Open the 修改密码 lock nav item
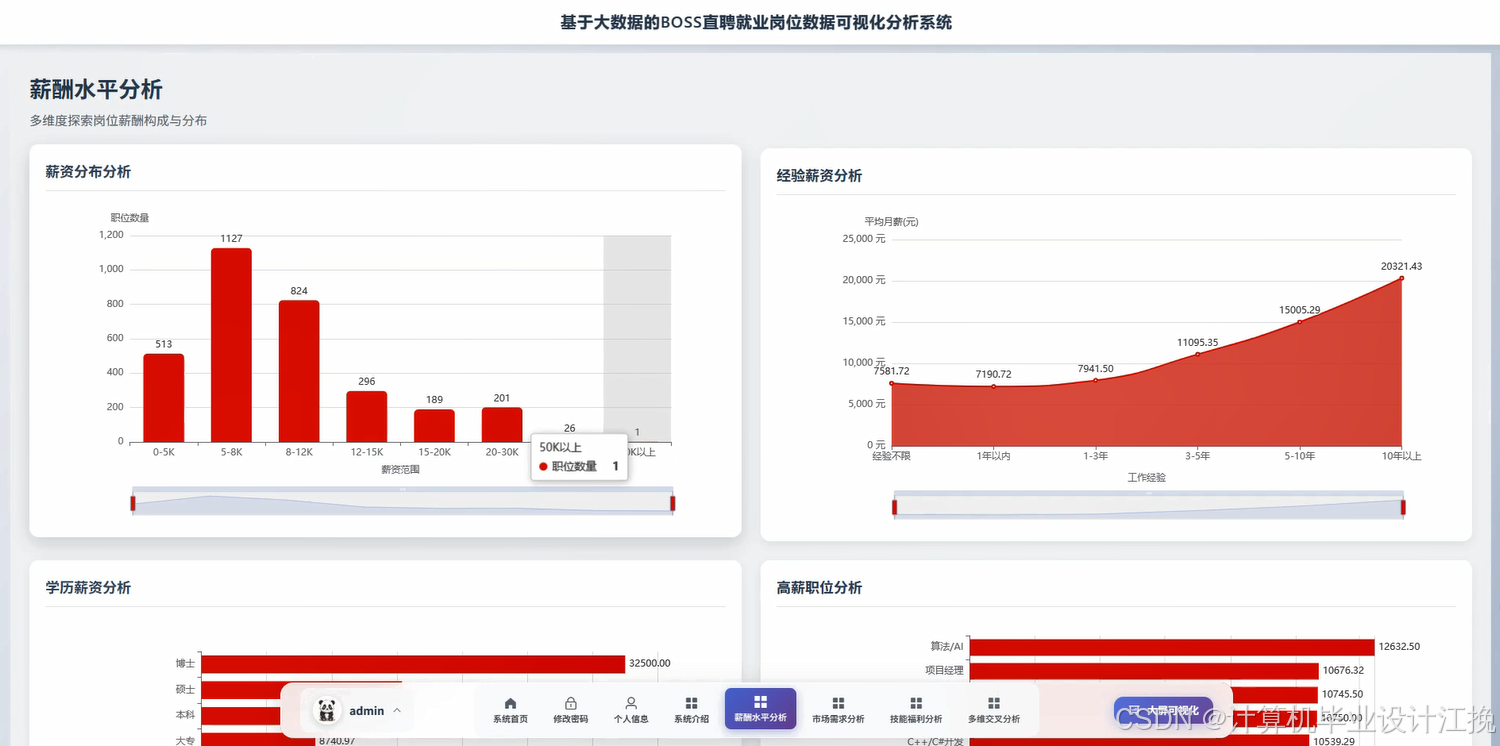Image resolution: width=1500 pixels, height=746 pixels. pos(571,710)
